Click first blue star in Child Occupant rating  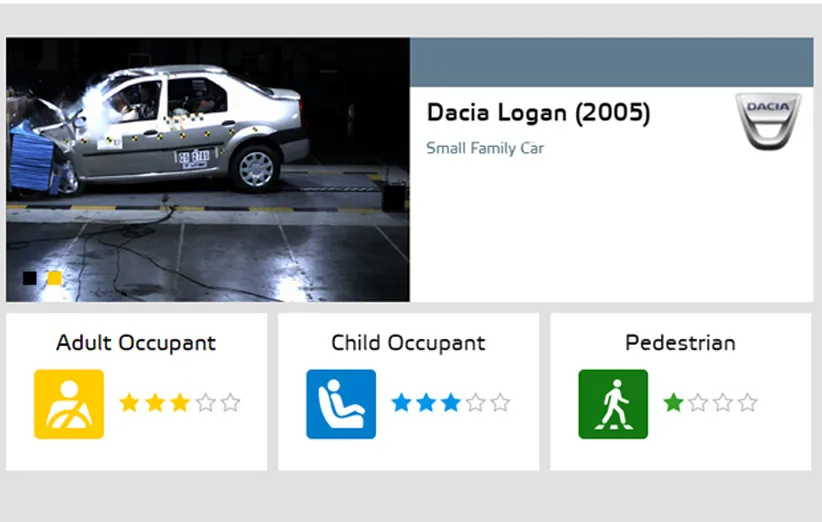(401, 403)
